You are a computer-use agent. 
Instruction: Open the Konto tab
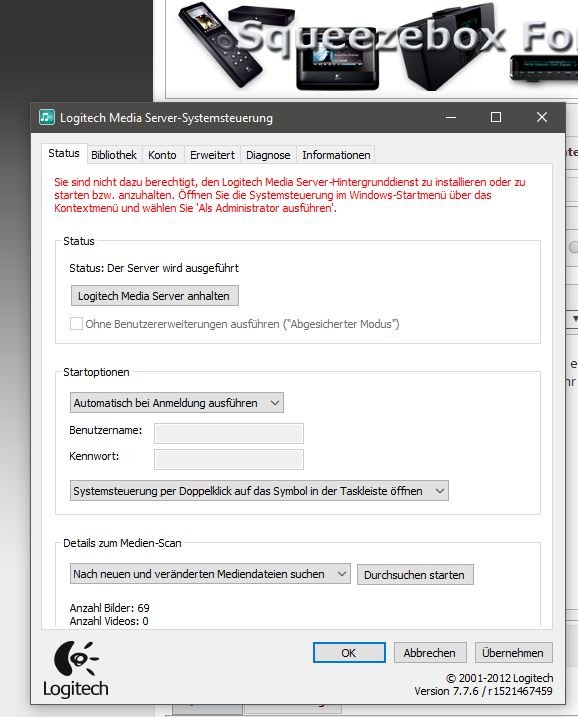(x=162, y=155)
